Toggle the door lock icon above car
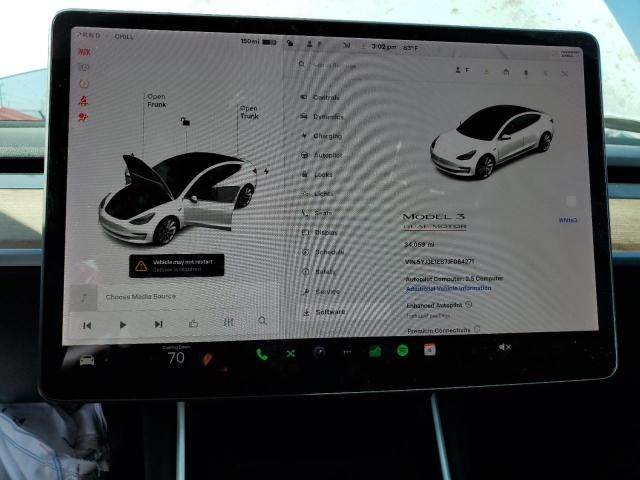The image size is (640, 480). coord(183,121)
